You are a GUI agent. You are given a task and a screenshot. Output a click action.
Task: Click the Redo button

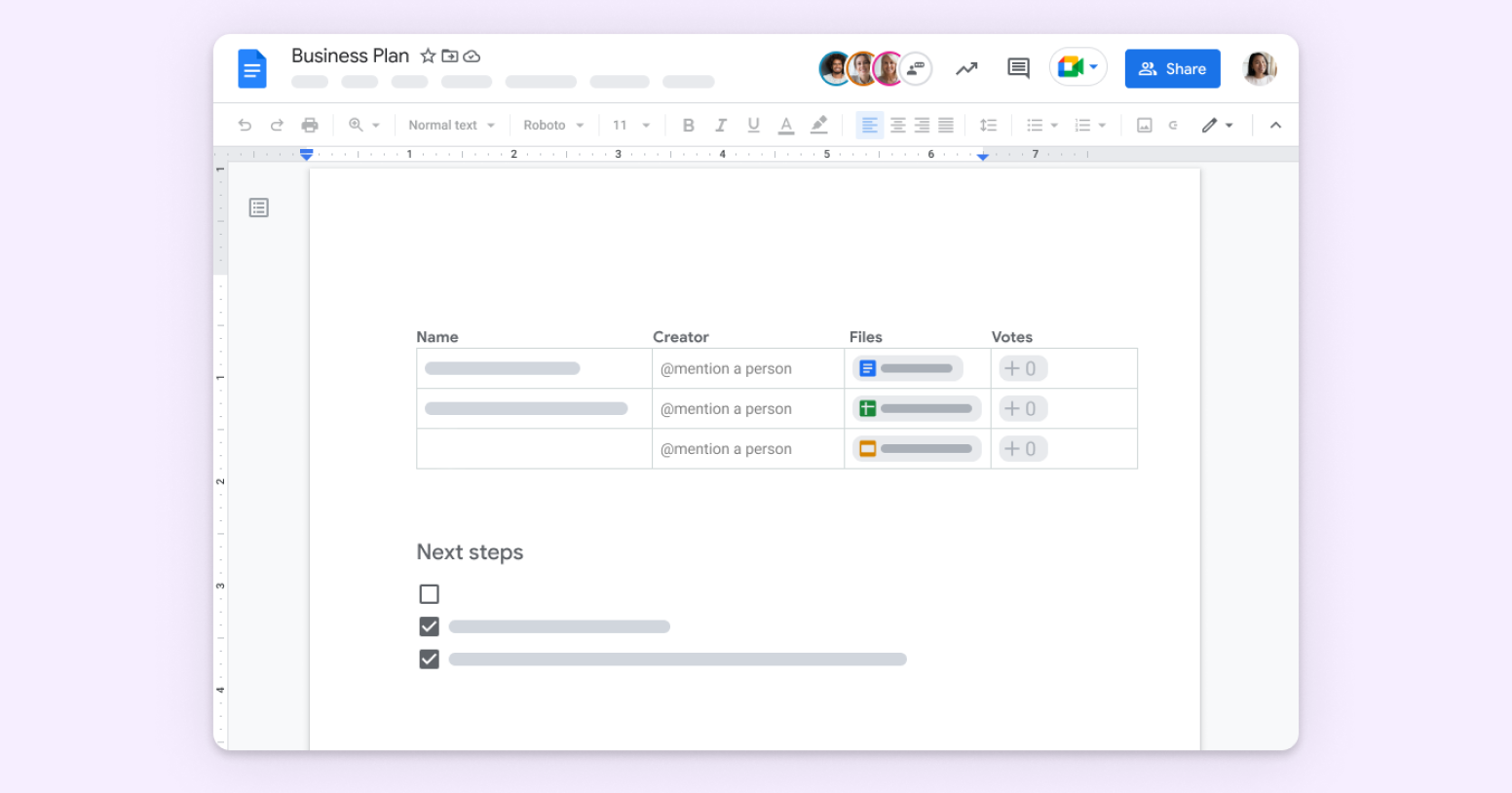click(x=277, y=125)
